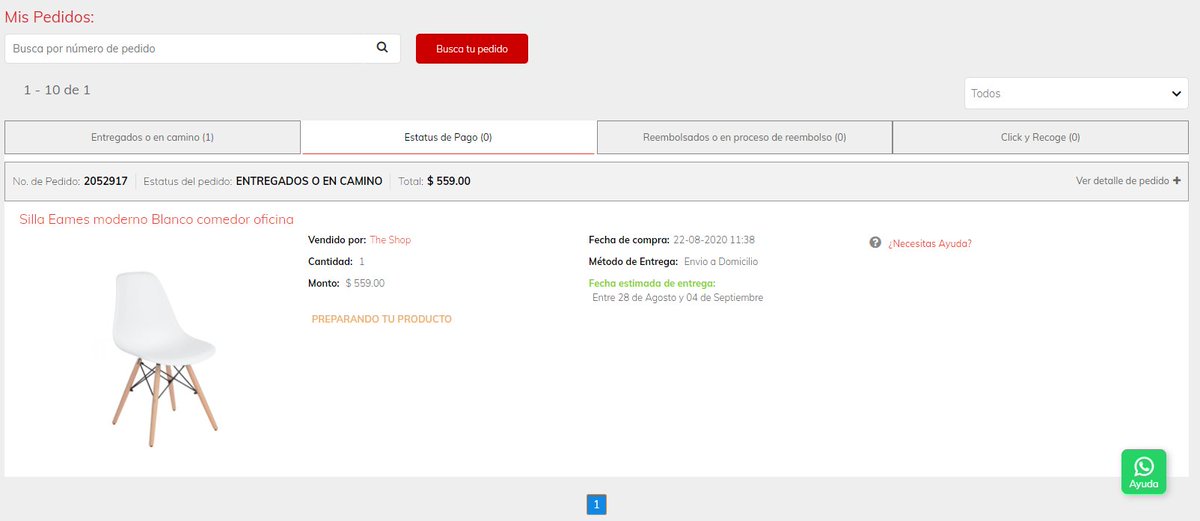Open ¿Necesitas Ayuda? link
This screenshot has height=521, width=1200.
tap(930, 243)
